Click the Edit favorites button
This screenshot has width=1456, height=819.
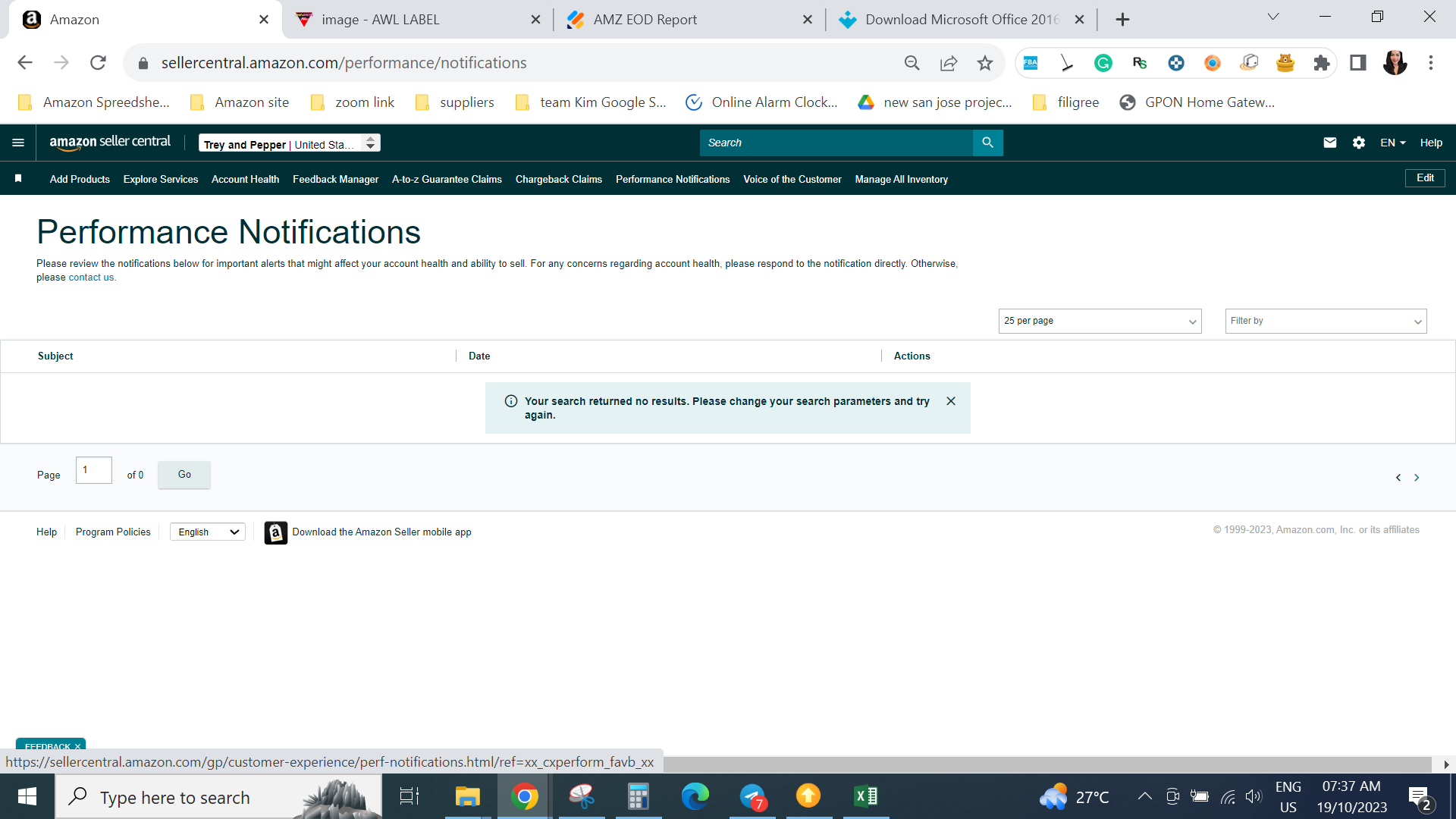(1425, 178)
